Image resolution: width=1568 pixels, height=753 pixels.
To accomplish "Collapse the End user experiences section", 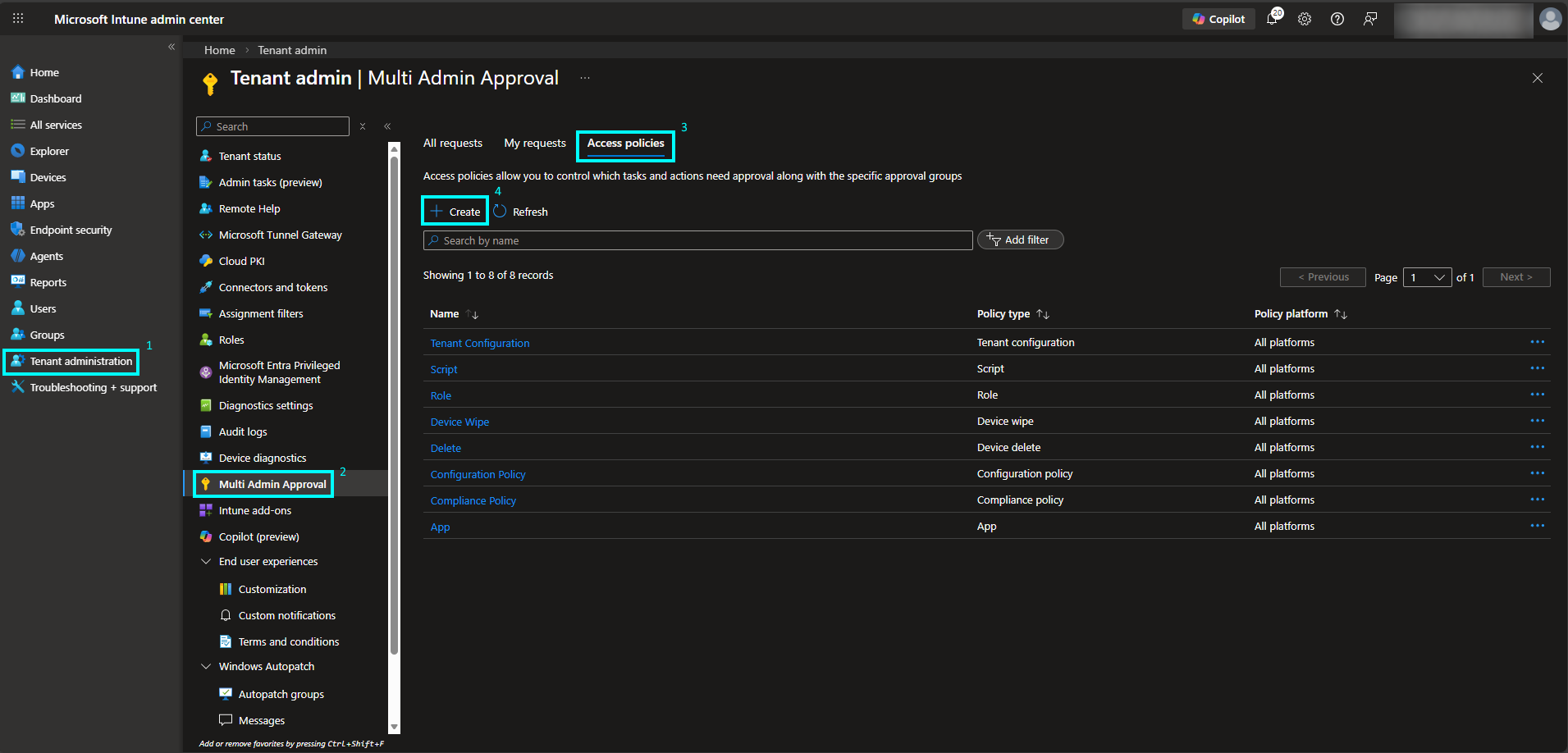I will click(x=206, y=562).
